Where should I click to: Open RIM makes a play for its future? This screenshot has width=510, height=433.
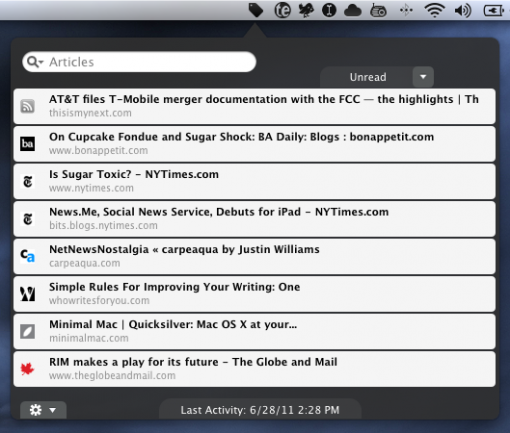tap(254, 369)
